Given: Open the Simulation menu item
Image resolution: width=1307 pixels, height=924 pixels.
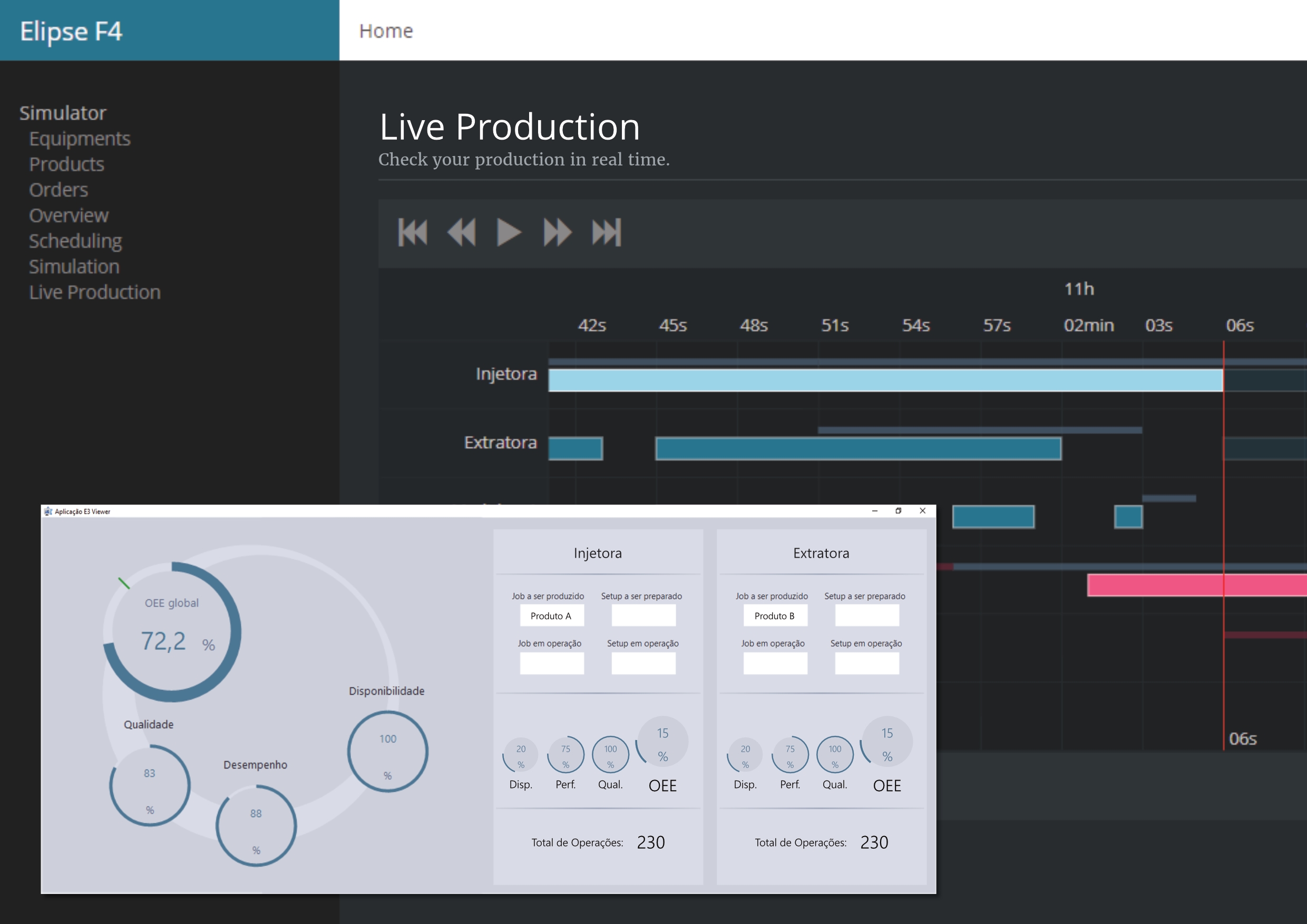Looking at the screenshot, I should click(x=74, y=267).
